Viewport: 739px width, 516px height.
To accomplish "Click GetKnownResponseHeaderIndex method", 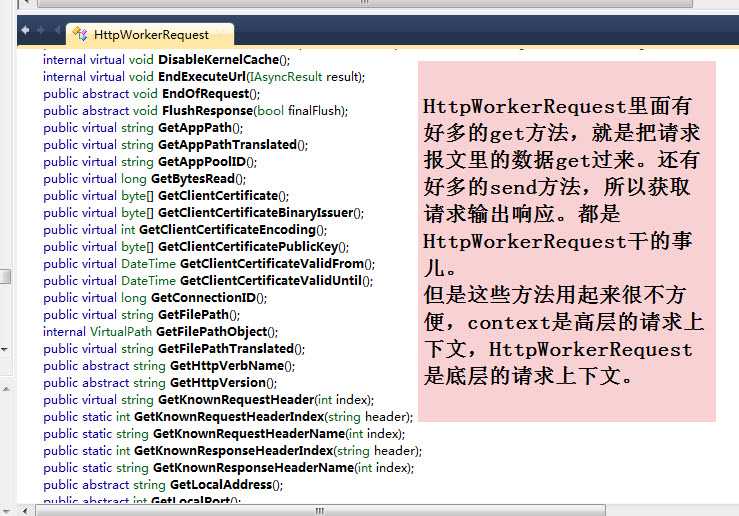I will point(234,450).
